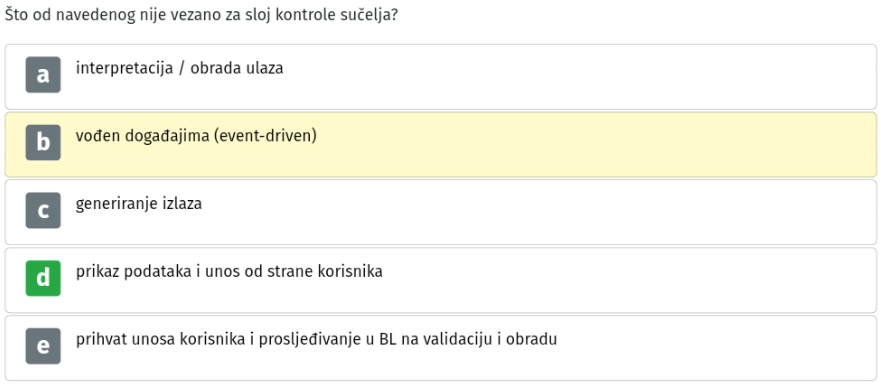Click the gray 'e' letter badge

pos(43,346)
